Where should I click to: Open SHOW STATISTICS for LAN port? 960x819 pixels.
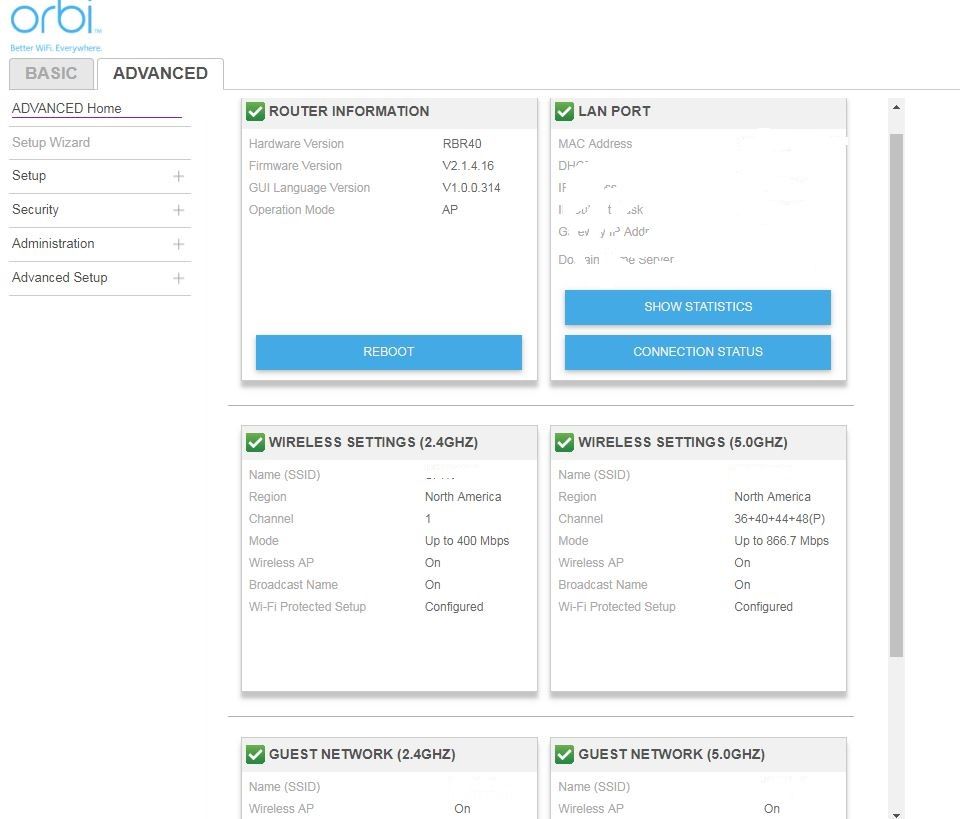pos(697,307)
